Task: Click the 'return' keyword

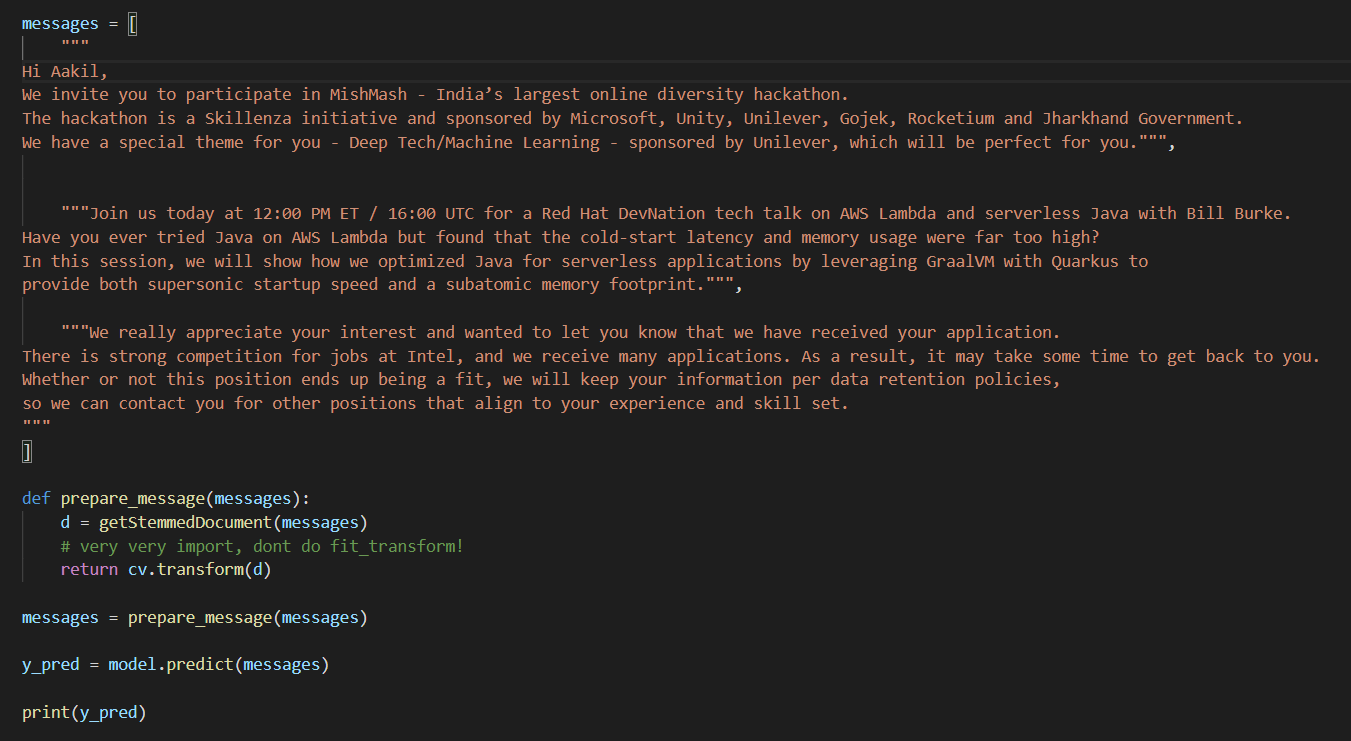Action: 89,571
